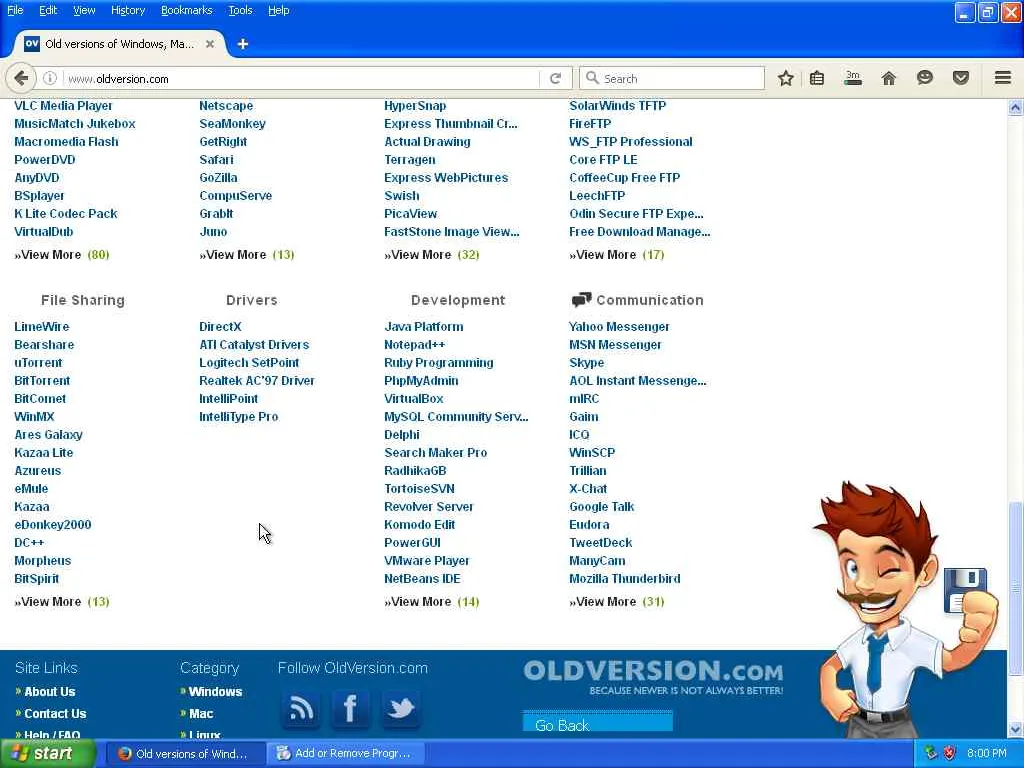Open the Bookmarks menu
Screen dimensions: 1024x768
tap(187, 10)
